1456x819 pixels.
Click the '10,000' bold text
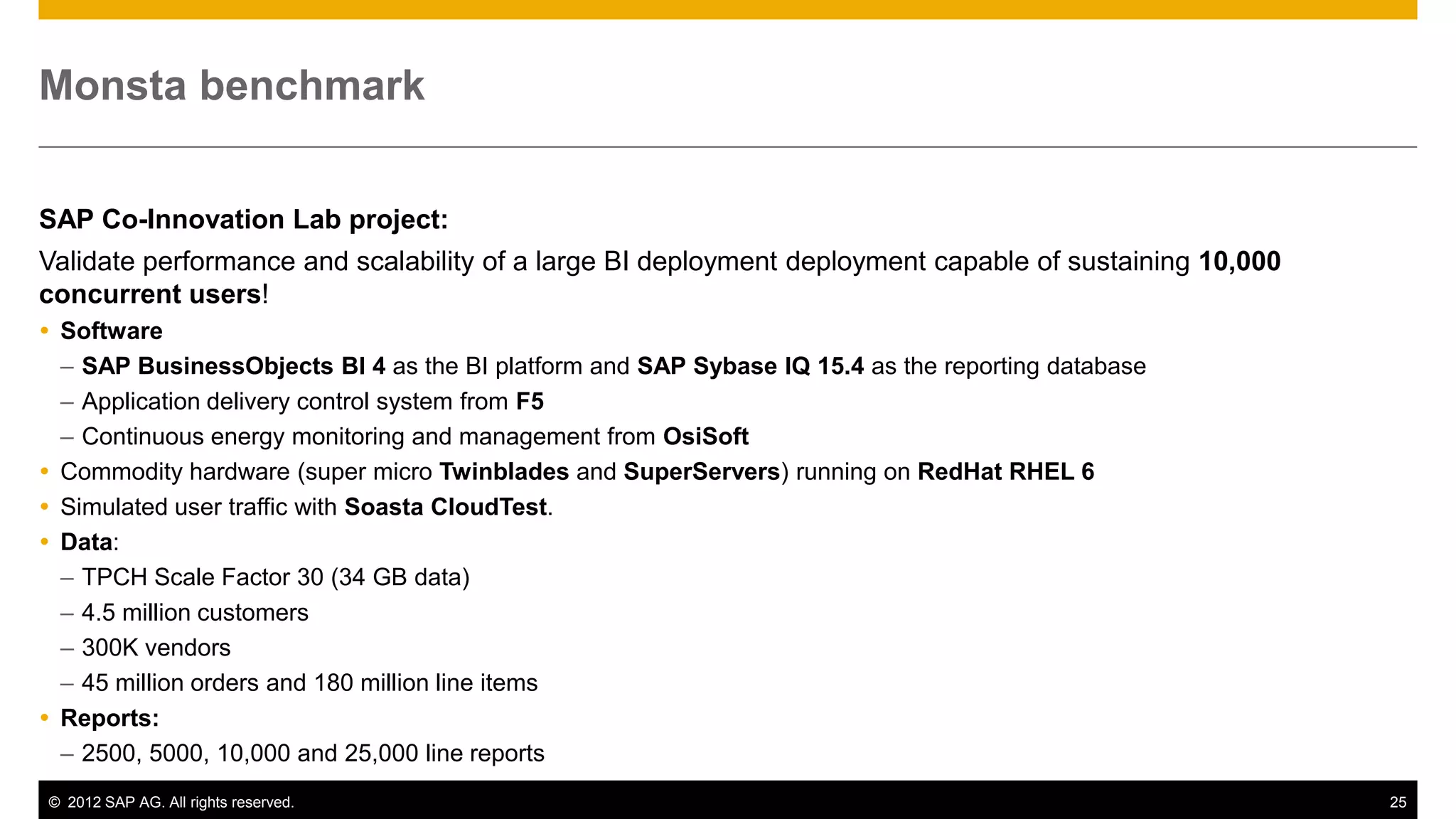pos(1239,262)
